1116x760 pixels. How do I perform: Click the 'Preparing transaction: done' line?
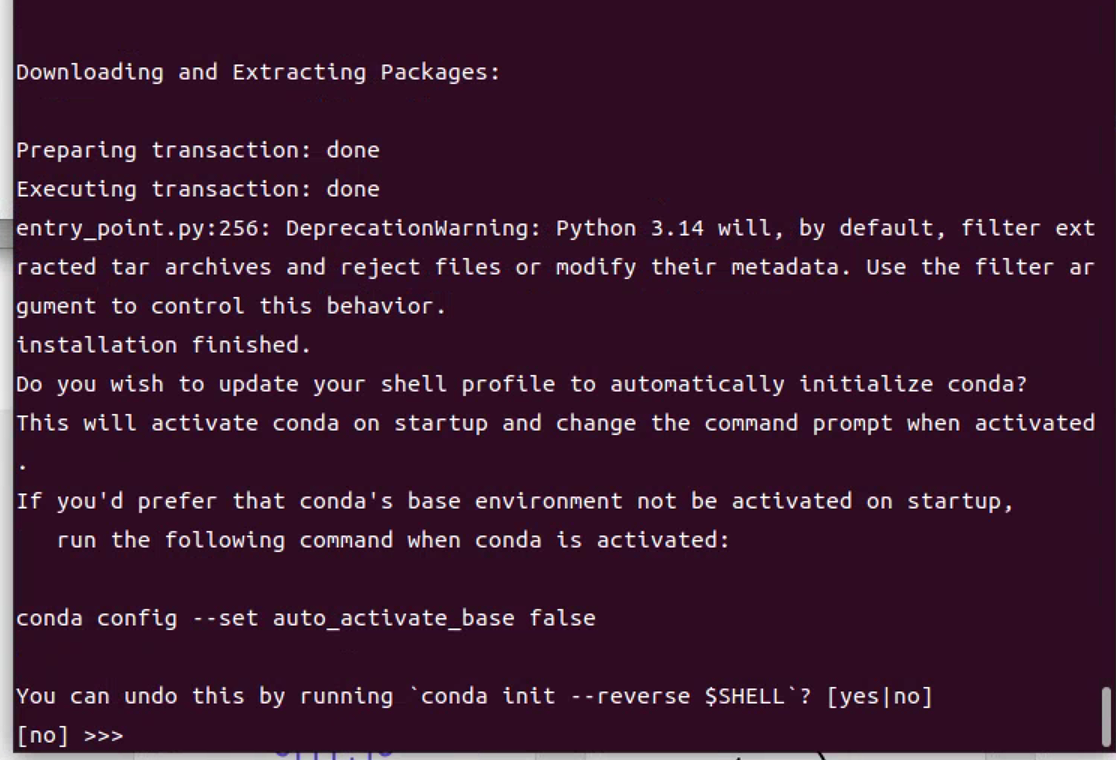pyautogui.click(x=198, y=150)
